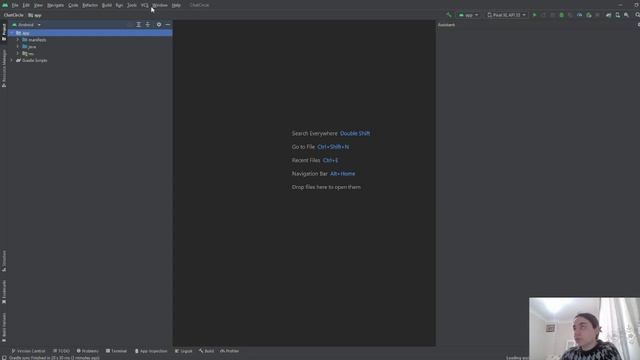Open the Navigate menu
Screen dimensions: 640x360
[x=55, y=5]
